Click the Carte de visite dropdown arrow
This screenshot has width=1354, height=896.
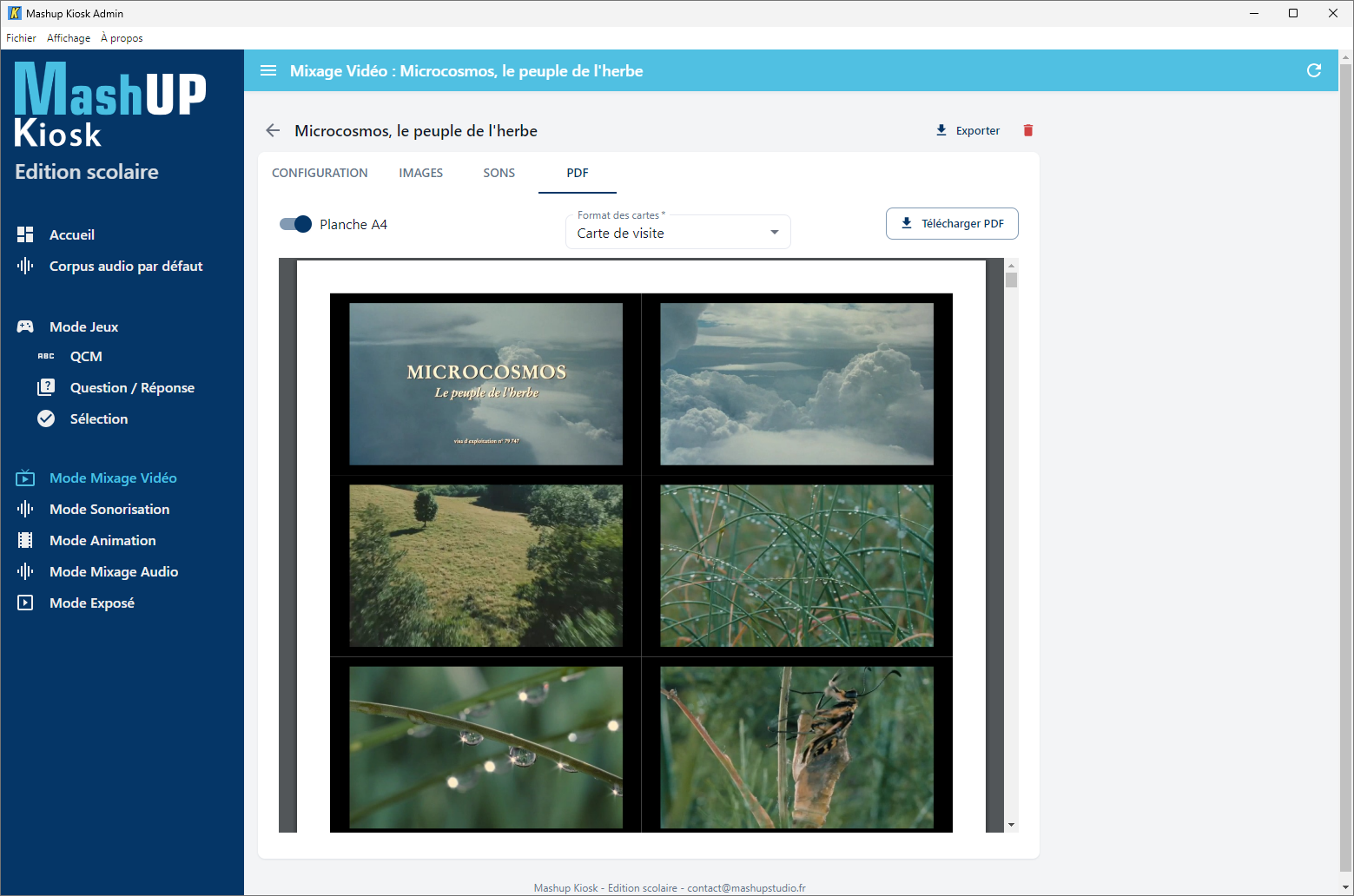[775, 233]
